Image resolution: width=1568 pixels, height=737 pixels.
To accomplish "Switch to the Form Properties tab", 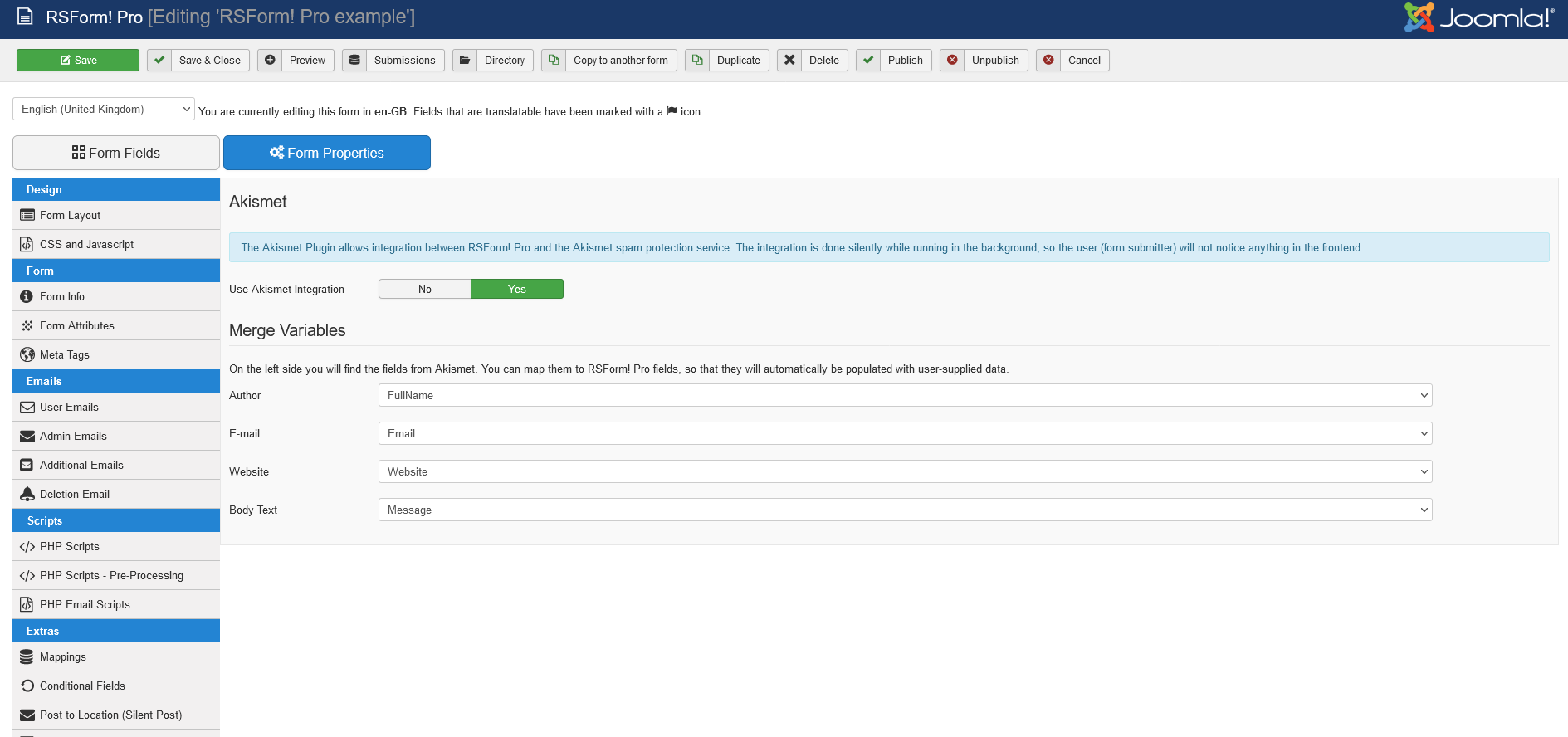I will coord(327,153).
